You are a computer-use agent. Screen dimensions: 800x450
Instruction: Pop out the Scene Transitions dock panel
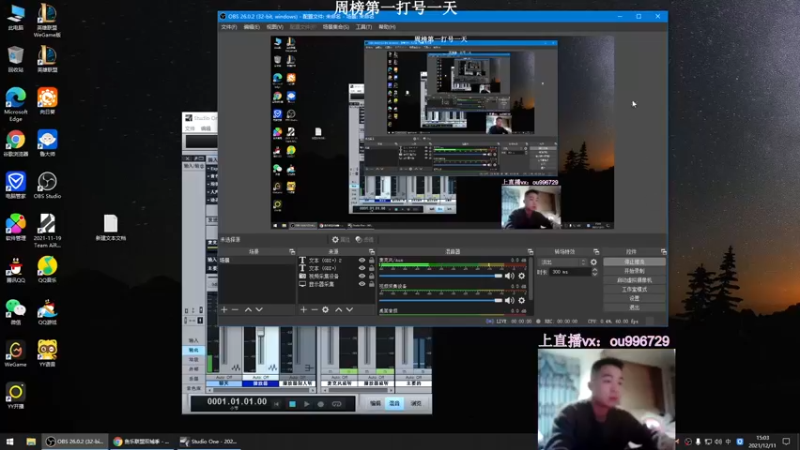point(596,252)
